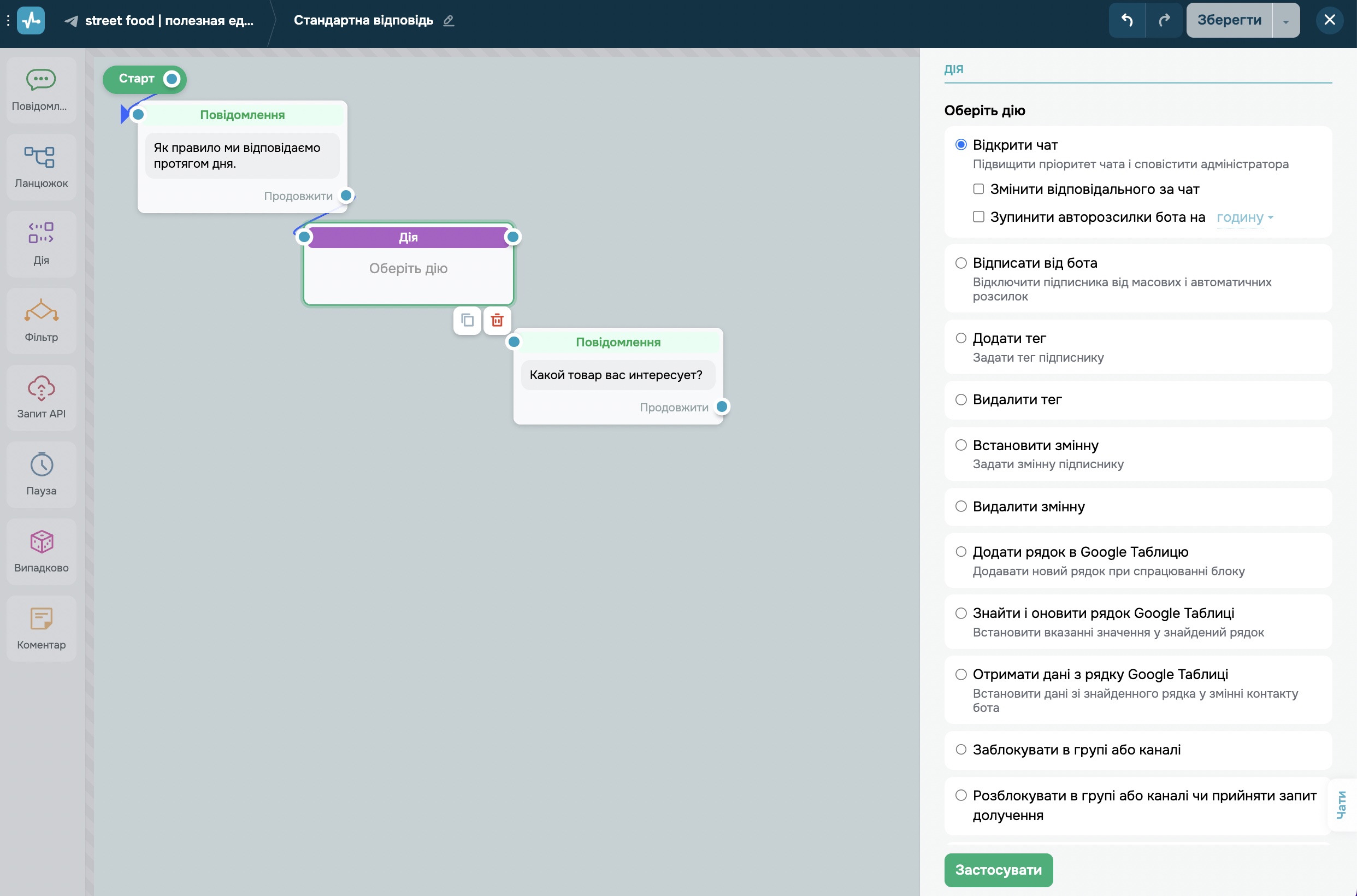
Task: Click the undo arrow in header
Action: 1126,20
